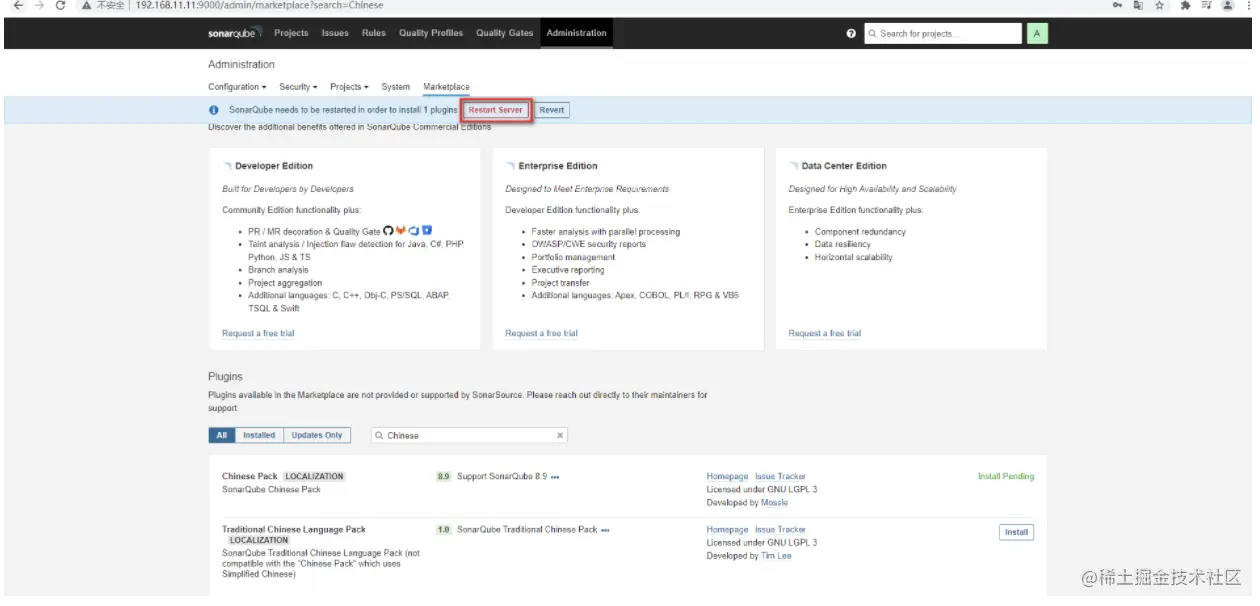This screenshot has width=1260, height=606.
Task: Request a free trial for Developer Edition
Action: [x=258, y=333]
